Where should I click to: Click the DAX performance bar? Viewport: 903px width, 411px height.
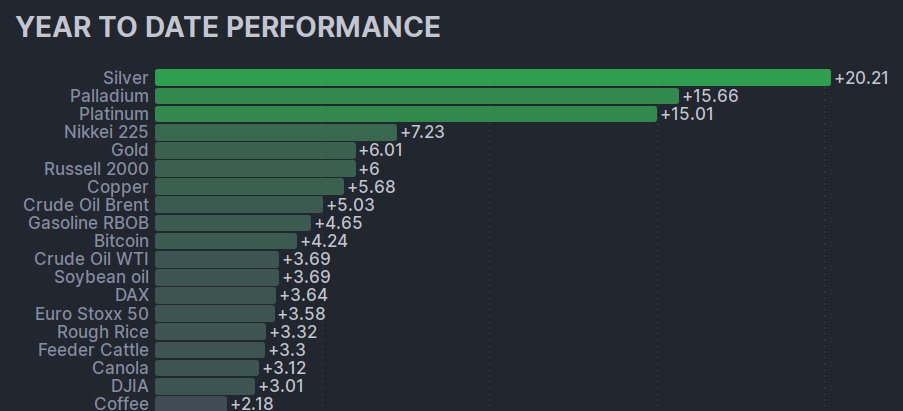(x=215, y=295)
